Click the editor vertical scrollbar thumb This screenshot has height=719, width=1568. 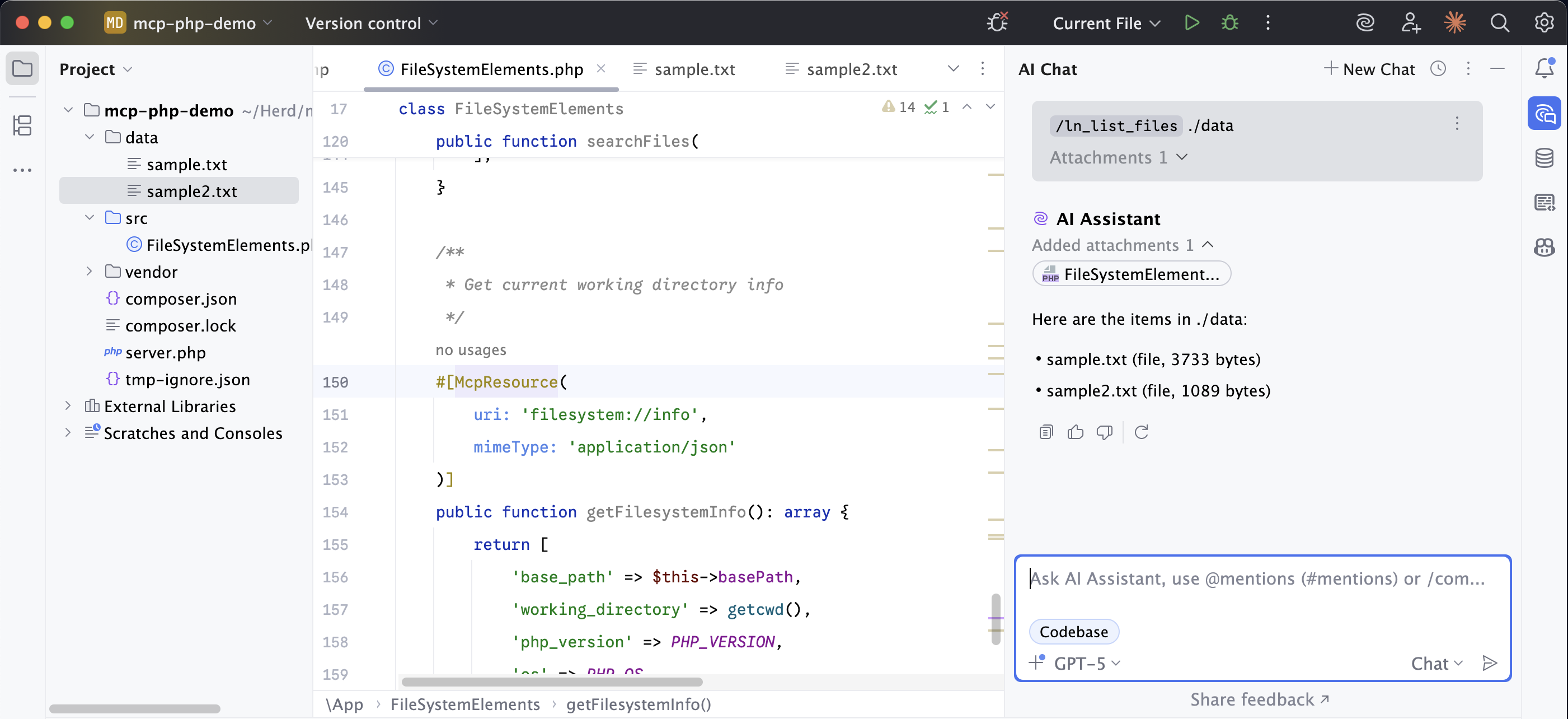(995, 618)
